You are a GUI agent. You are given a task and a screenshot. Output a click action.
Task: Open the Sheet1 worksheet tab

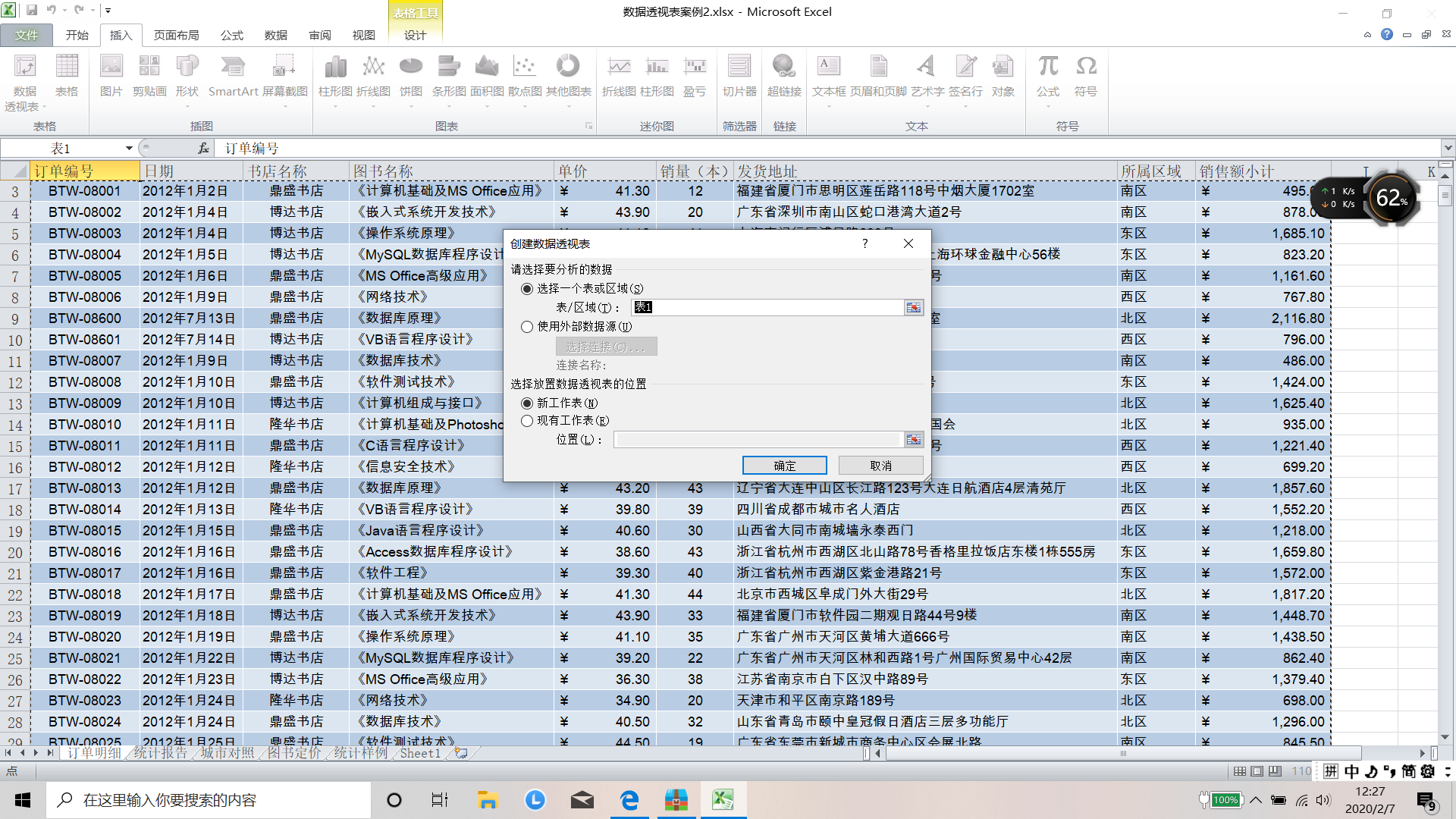coord(420,753)
